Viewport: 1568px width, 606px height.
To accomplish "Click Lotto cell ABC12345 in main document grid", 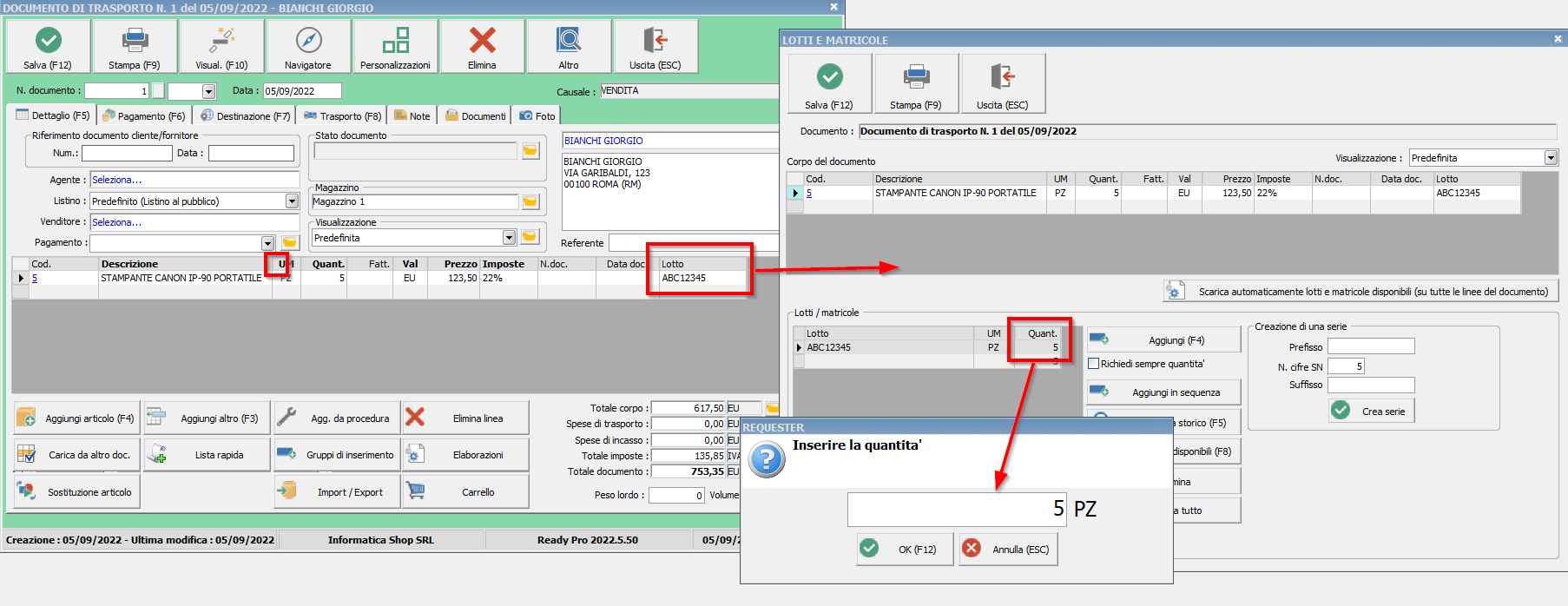I will pyautogui.click(x=702, y=278).
